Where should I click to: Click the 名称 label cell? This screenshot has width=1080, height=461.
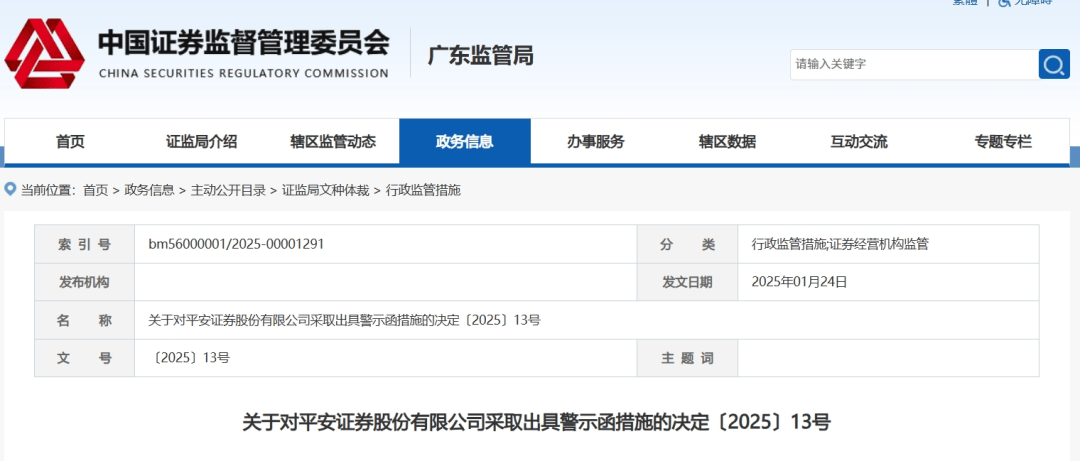pos(84,320)
